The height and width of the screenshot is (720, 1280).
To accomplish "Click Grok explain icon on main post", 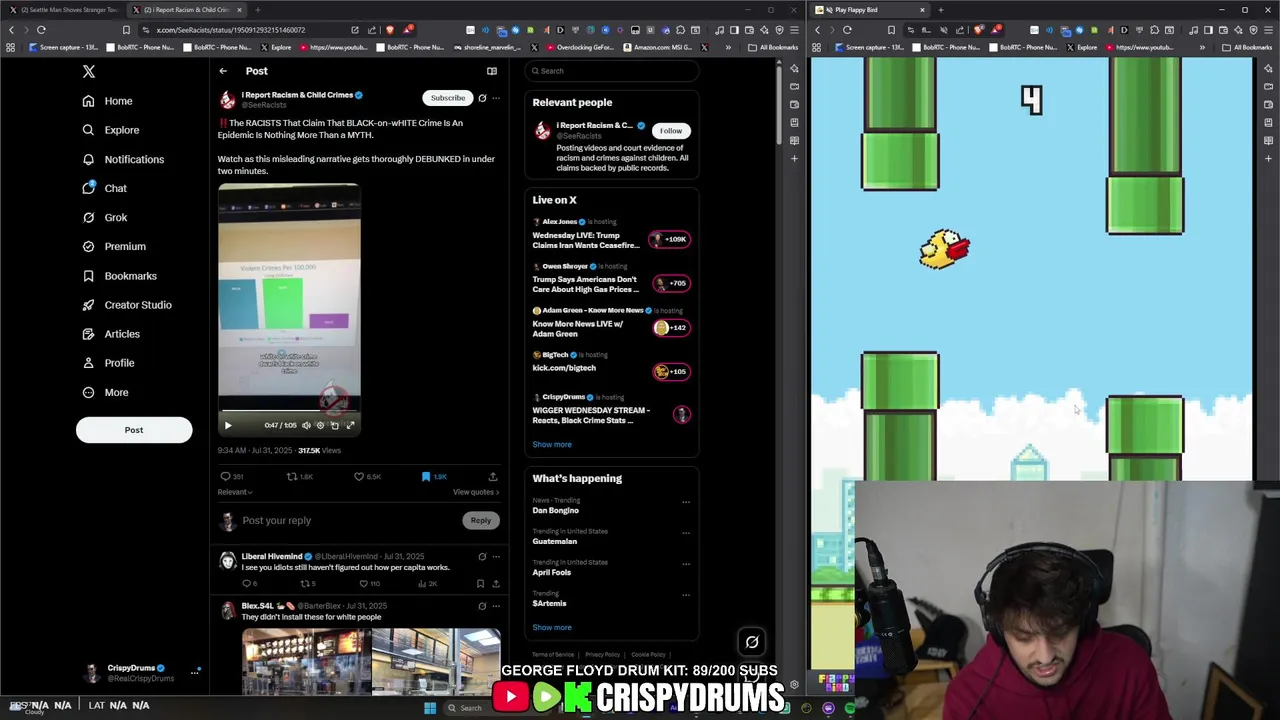I will click(x=482, y=98).
